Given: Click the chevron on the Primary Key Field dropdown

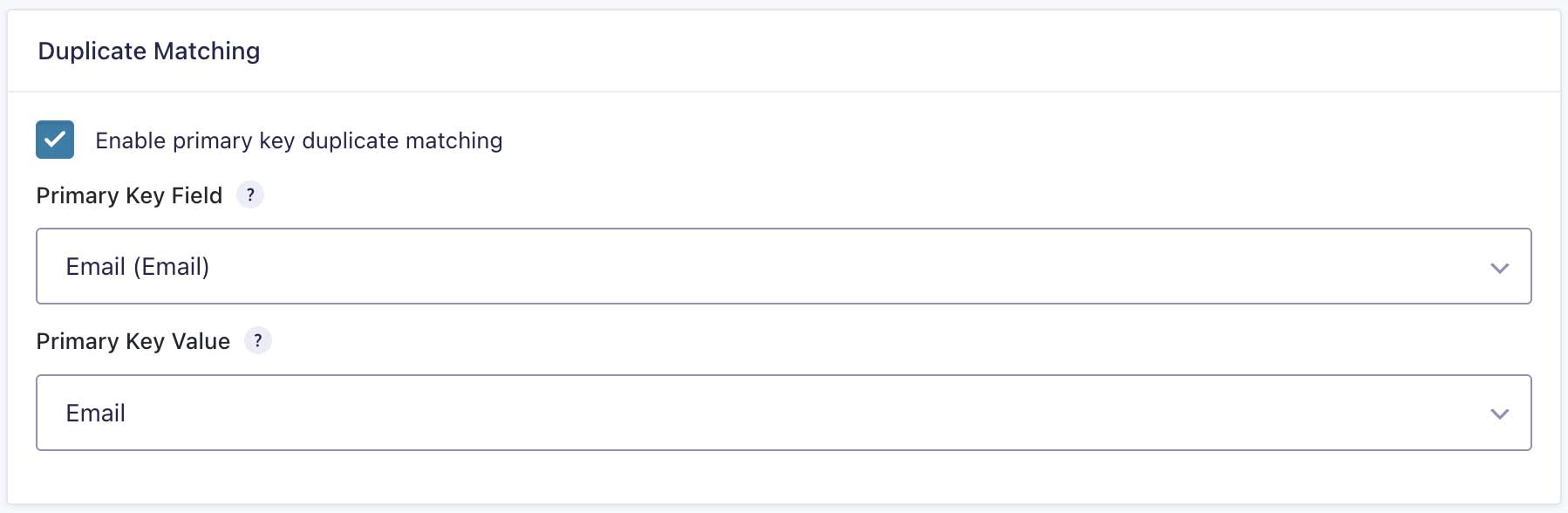Looking at the screenshot, I should point(1498,266).
